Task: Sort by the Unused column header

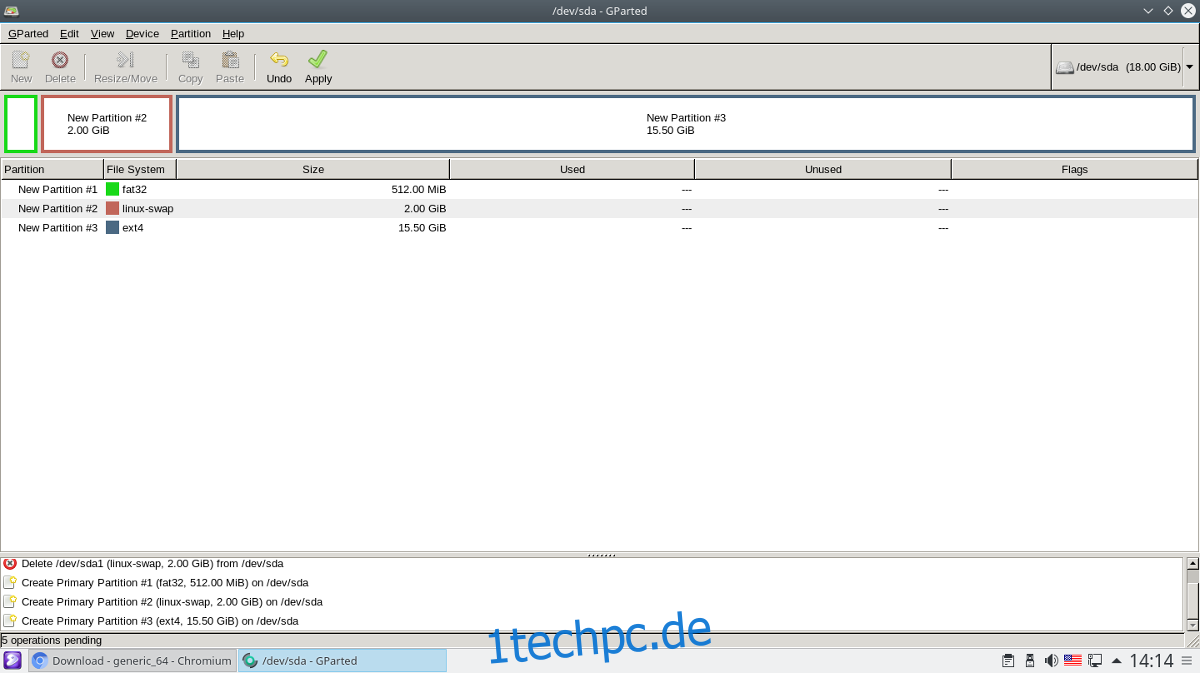Action: [x=823, y=169]
